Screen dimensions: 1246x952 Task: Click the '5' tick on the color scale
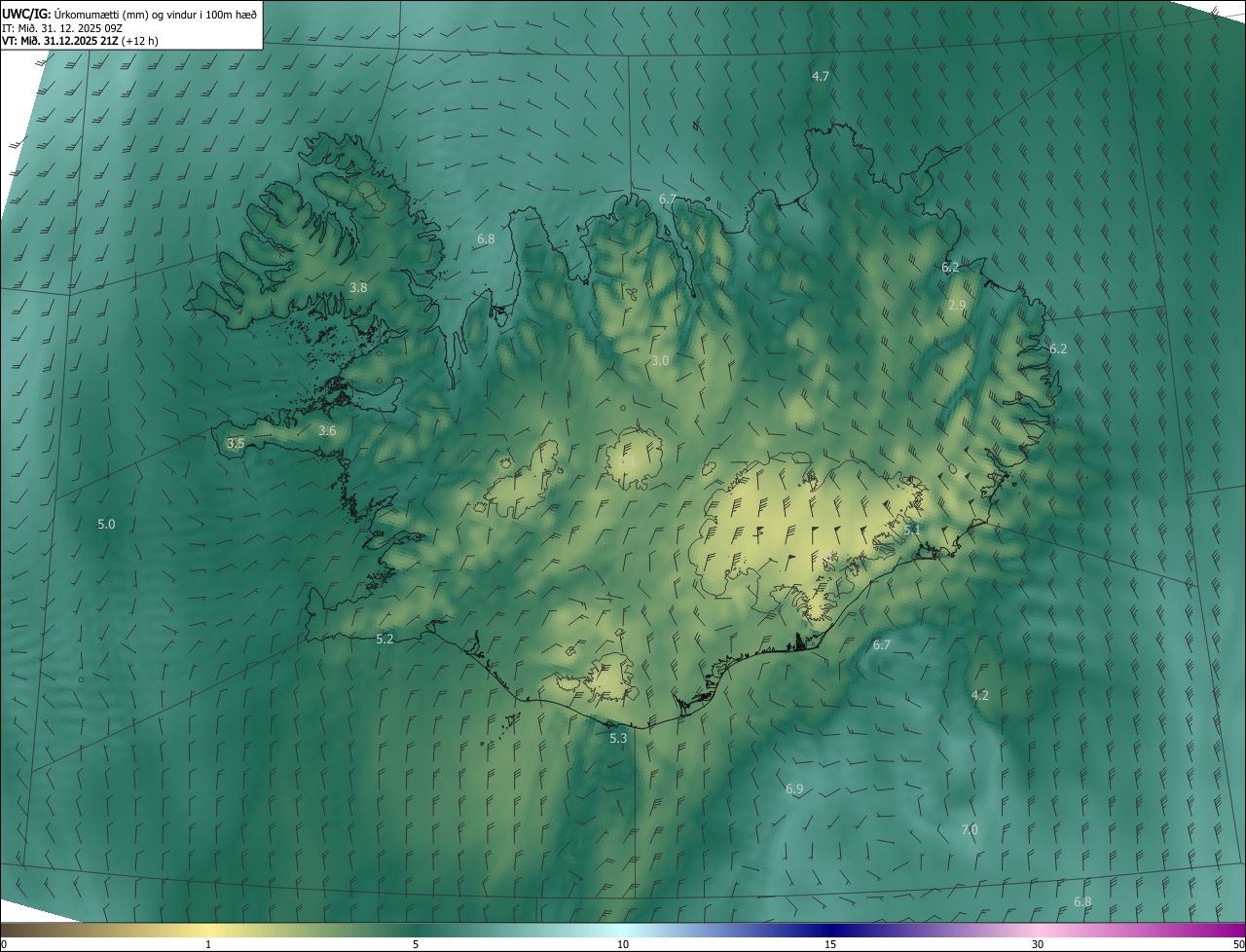[416, 944]
